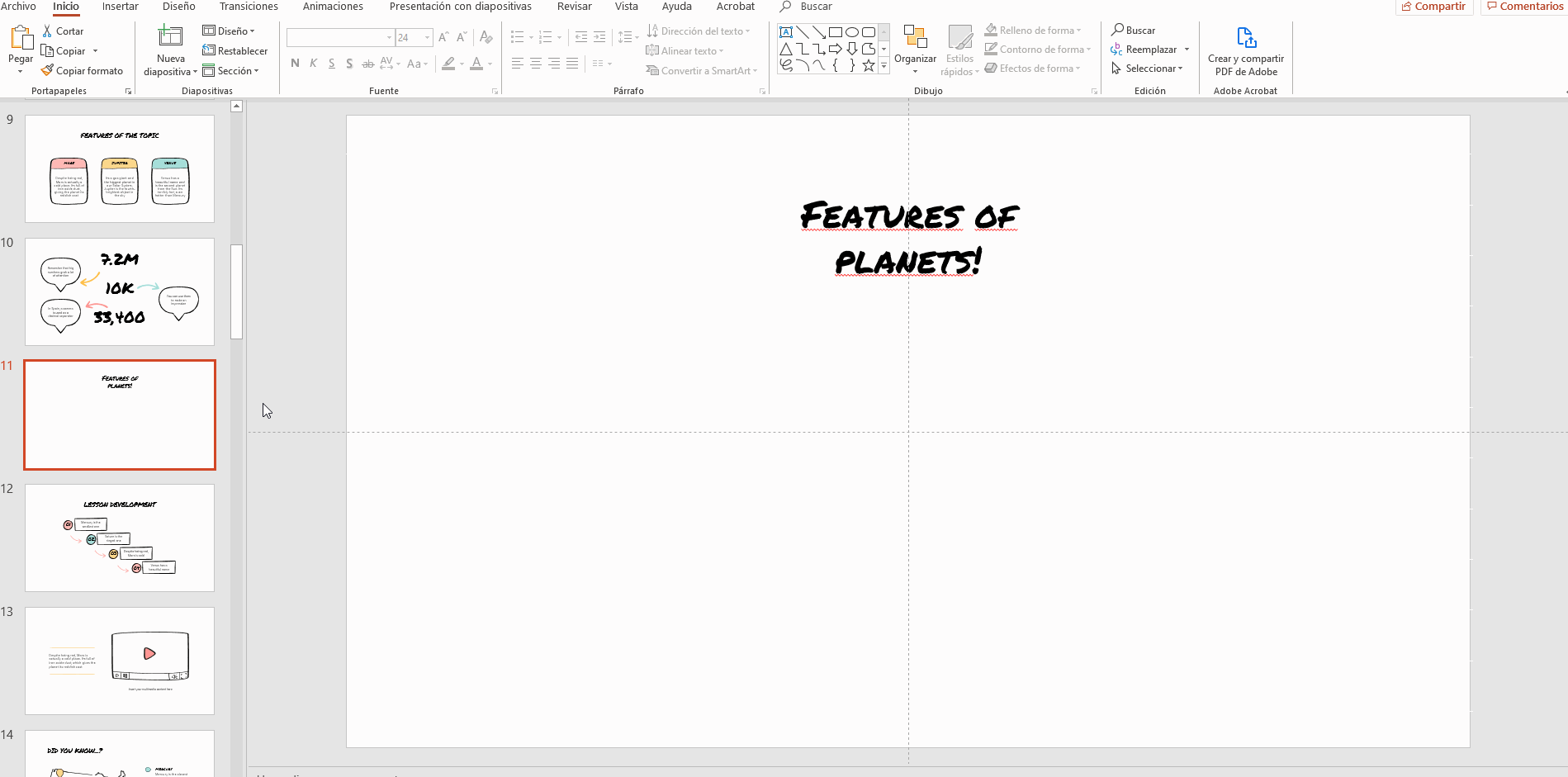This screenshot has width=1568, height=777.
Task: Open the Transiciones ribbon tab
Action: pos(249,7)
